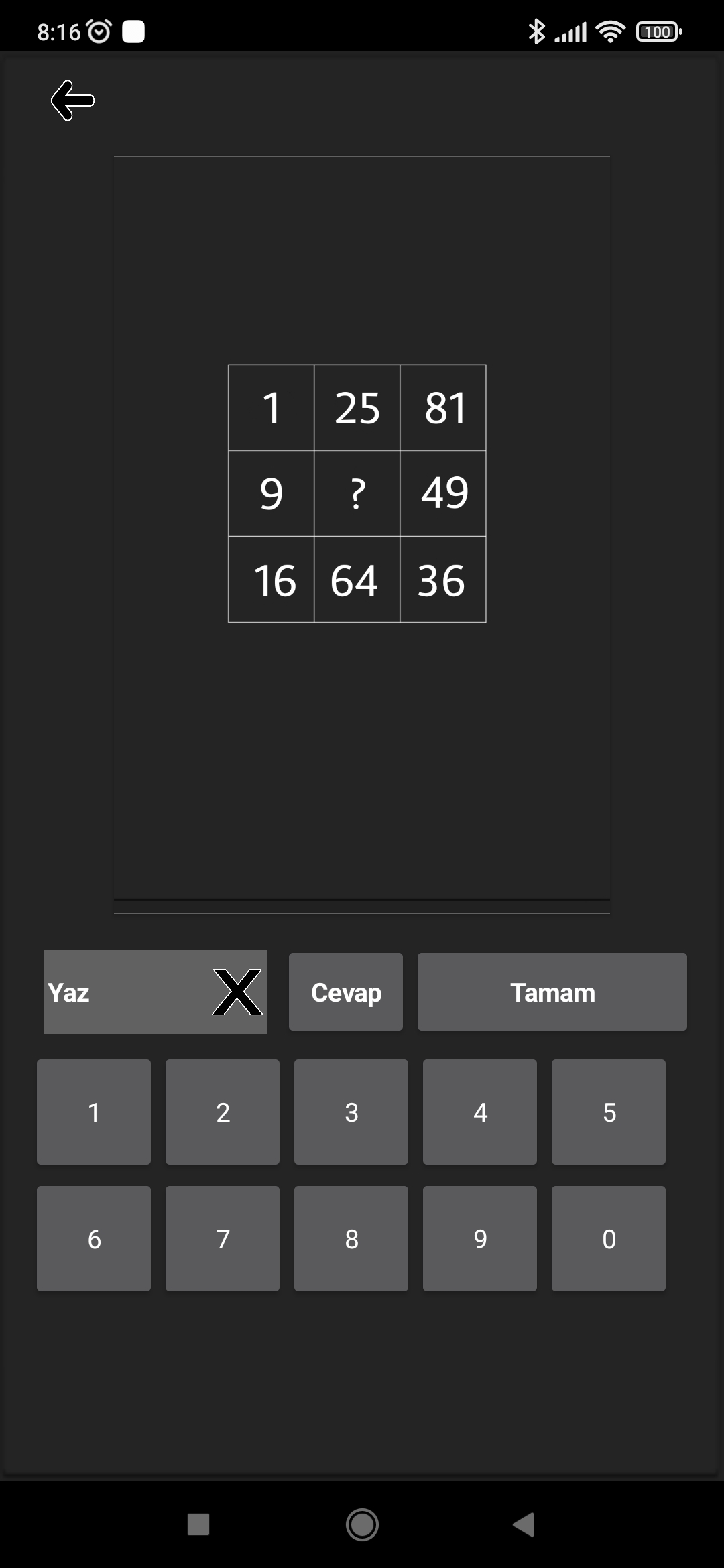Viewport: 724px width, 1568px height.
Task: Tap digit 7 on the keypad
Action: point(223,1238)
